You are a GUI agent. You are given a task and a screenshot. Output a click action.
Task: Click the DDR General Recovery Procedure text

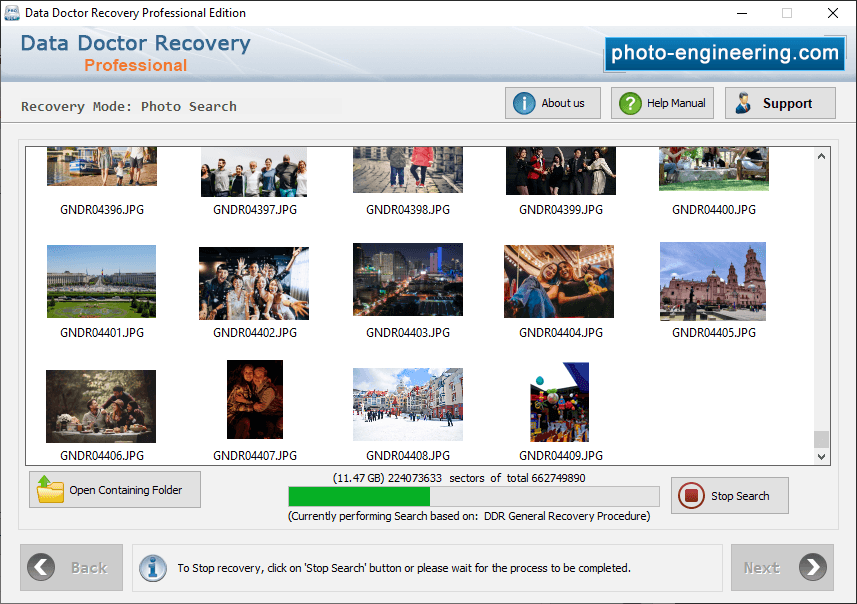click(x=567, y=516)
